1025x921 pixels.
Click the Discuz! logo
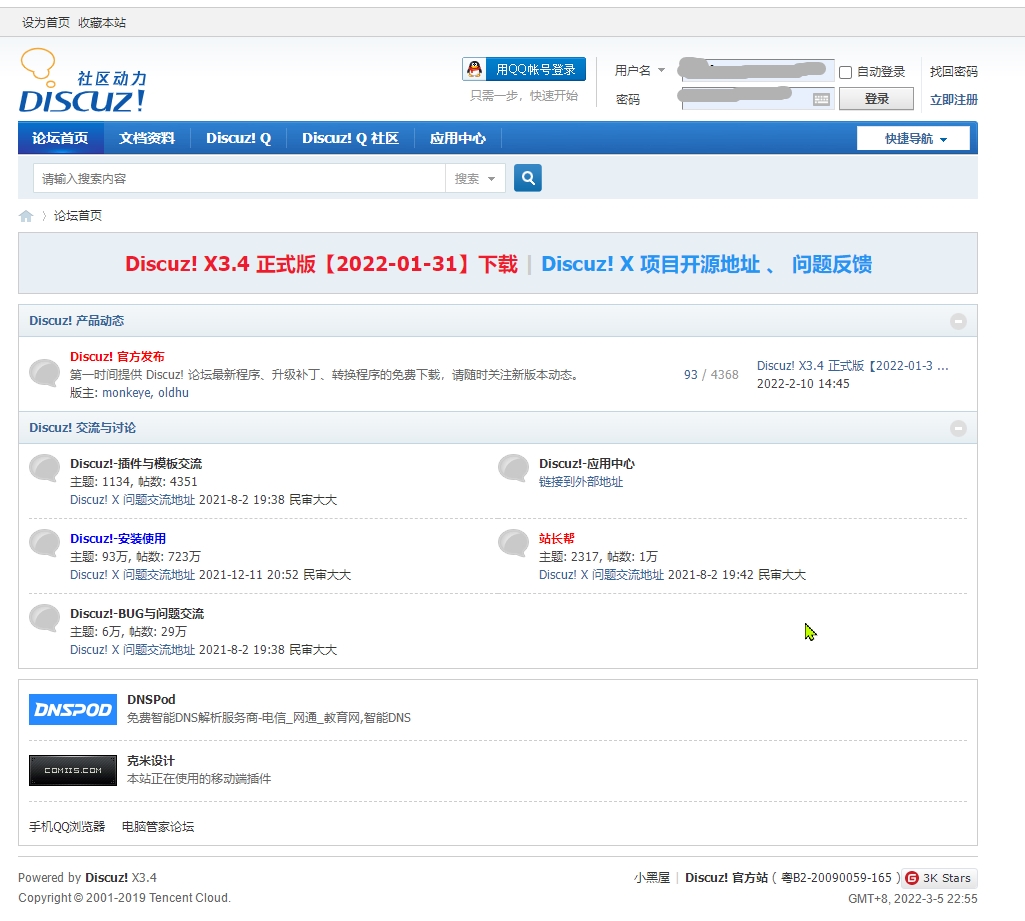(x=83, y=81)
